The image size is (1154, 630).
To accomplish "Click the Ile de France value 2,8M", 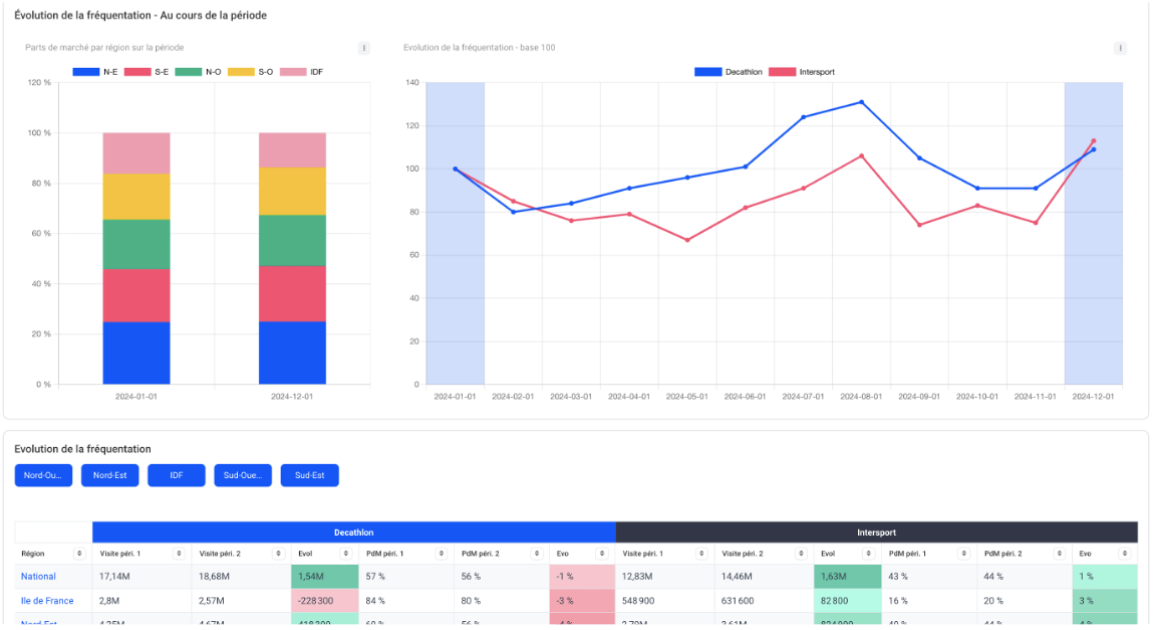I will 142,601.
